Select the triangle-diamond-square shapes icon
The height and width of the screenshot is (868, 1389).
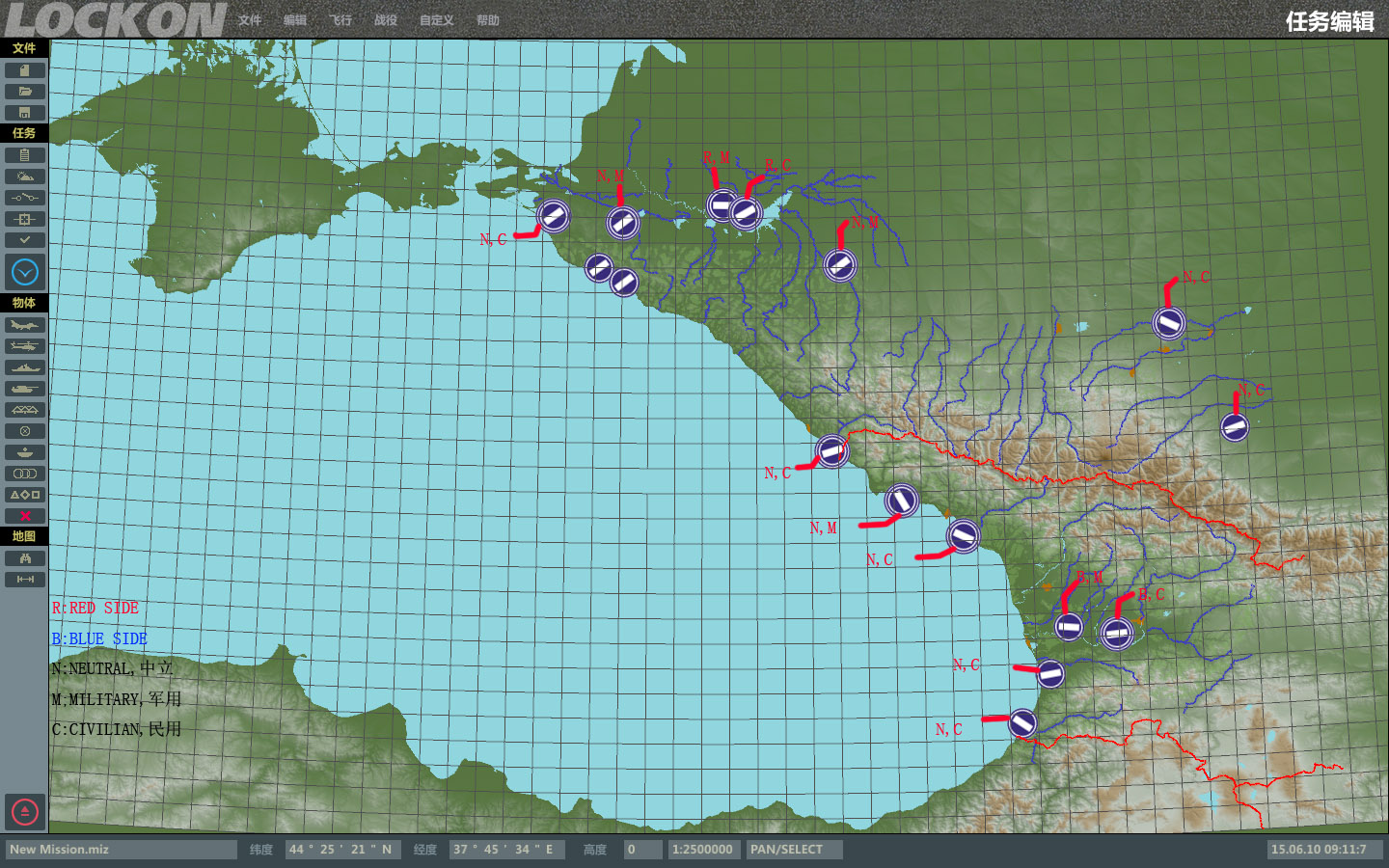point(24,495)
